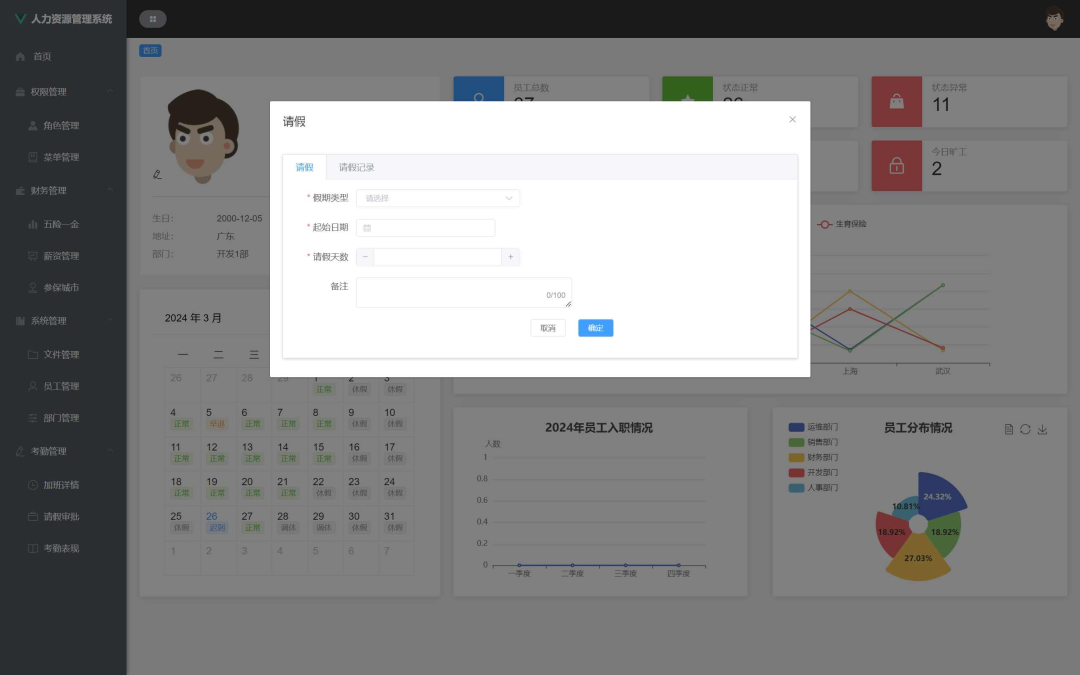Select calendar day 14 in March
The height and width of the screenshot is (675, 1080).
288,453
